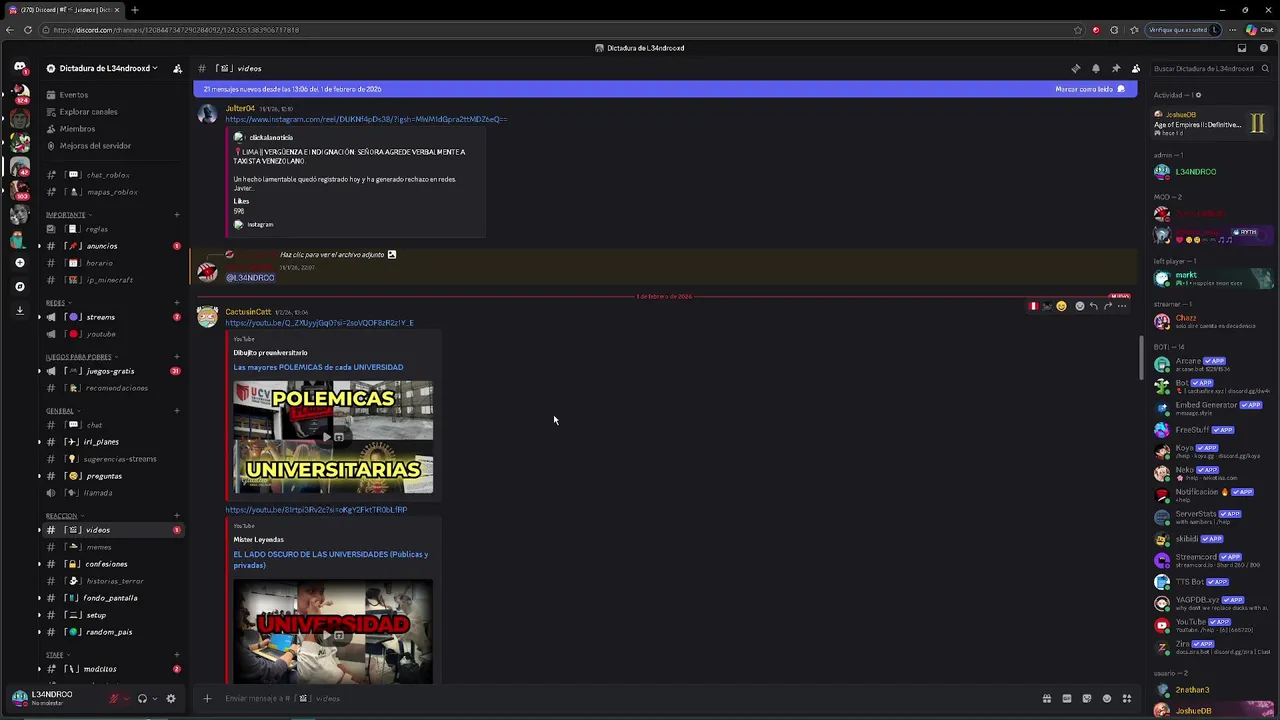This screenshot has height=720, width=1280.
Task: Open the emoji picker in message bar
Action: (1107, 698)
